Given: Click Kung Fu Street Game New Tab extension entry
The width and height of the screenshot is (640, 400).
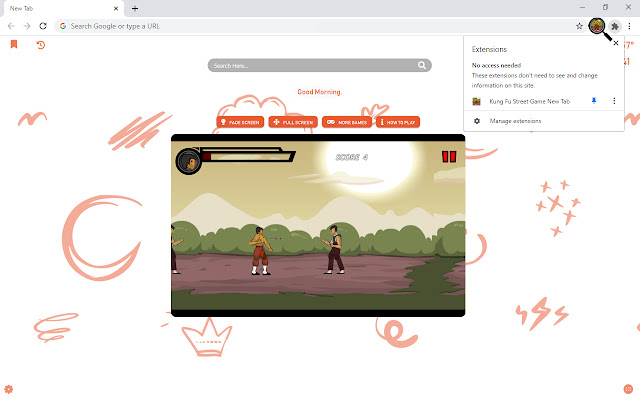Looking at the screenshot, I should pos(529,101).
